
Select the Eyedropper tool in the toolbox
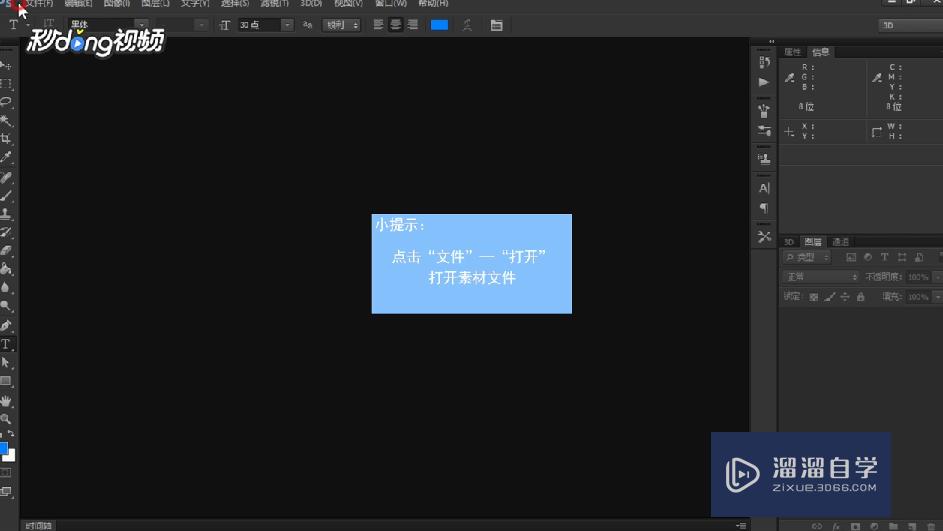(x=5, y=158)
